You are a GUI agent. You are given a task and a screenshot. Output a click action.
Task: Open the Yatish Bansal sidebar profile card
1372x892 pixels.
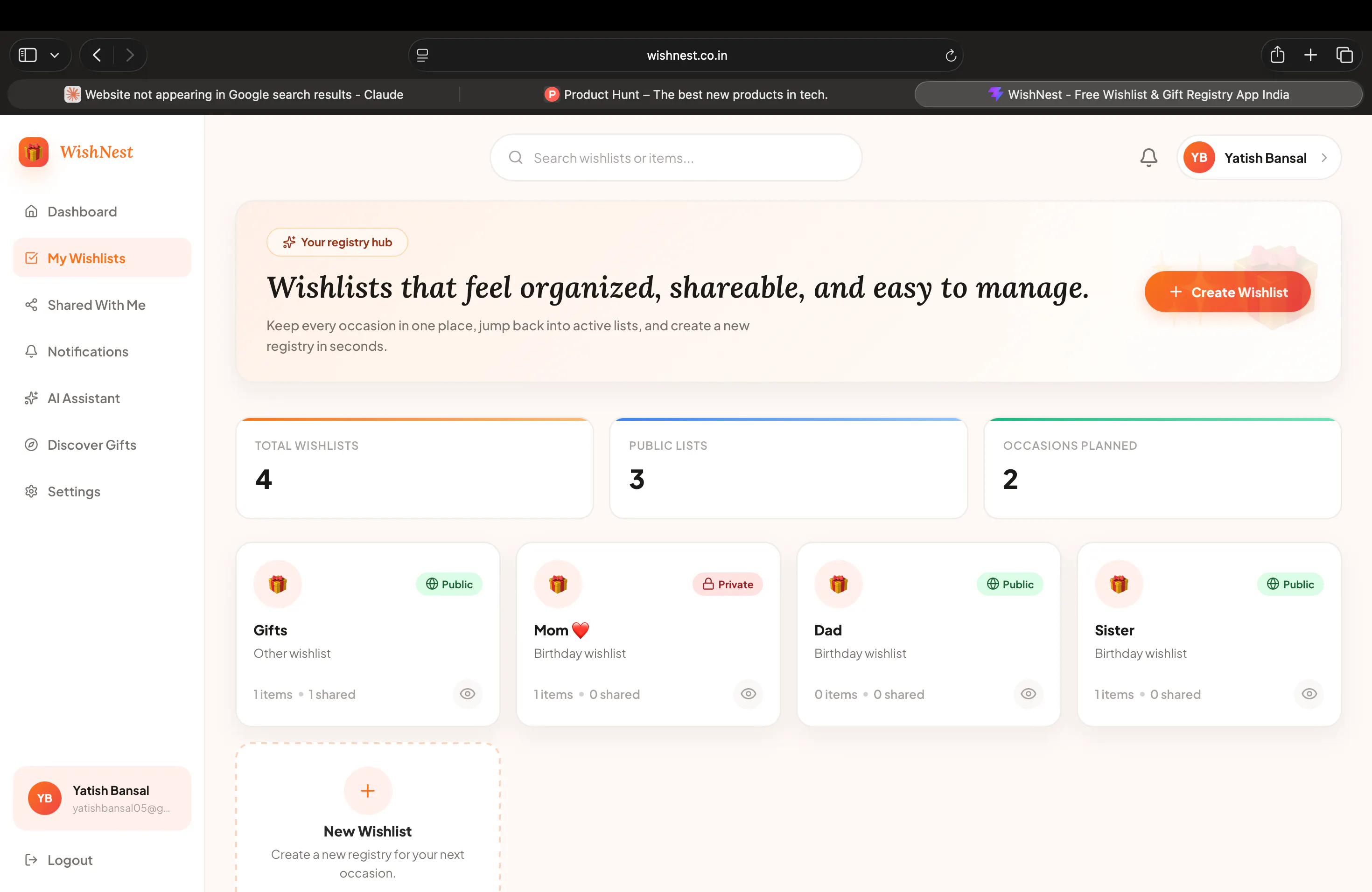point(102,798)
